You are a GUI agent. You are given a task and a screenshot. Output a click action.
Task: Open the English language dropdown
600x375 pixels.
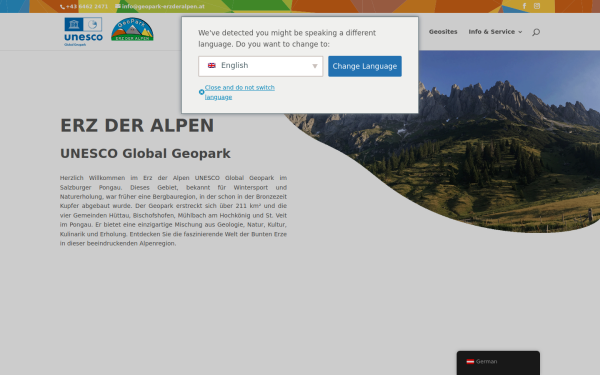[261, 66]
